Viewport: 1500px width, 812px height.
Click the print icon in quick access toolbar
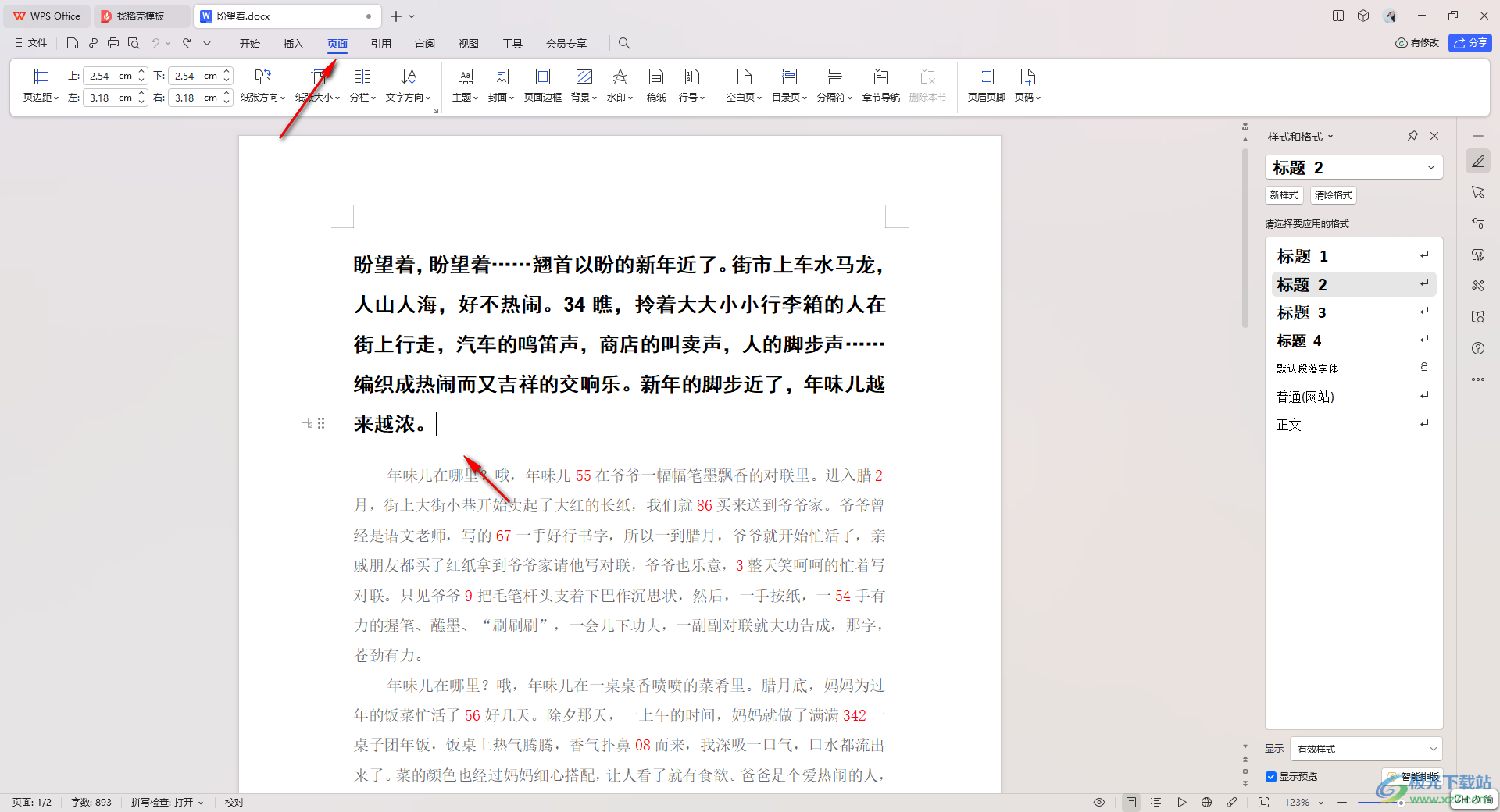click(113, 43)
